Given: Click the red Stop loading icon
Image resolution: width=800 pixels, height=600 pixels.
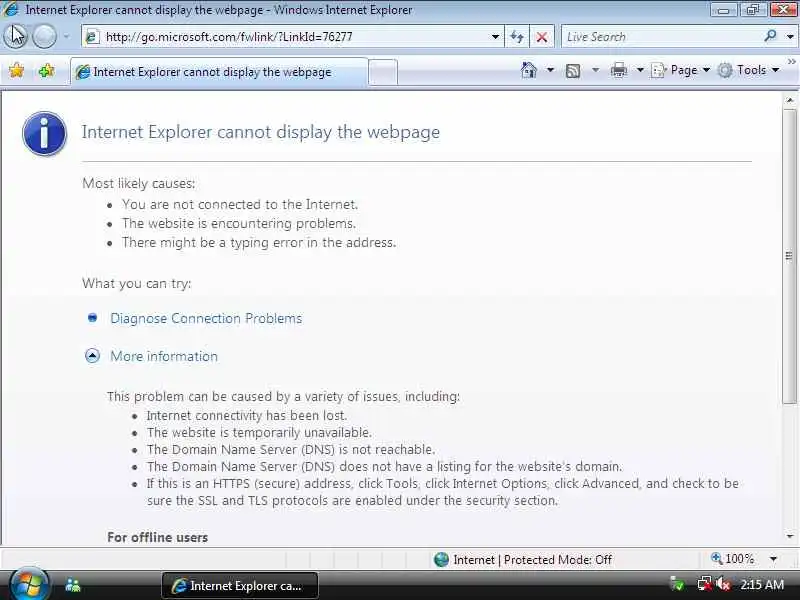Looking at the screenshot, I should pyautogui.click(x=542, y=37).
